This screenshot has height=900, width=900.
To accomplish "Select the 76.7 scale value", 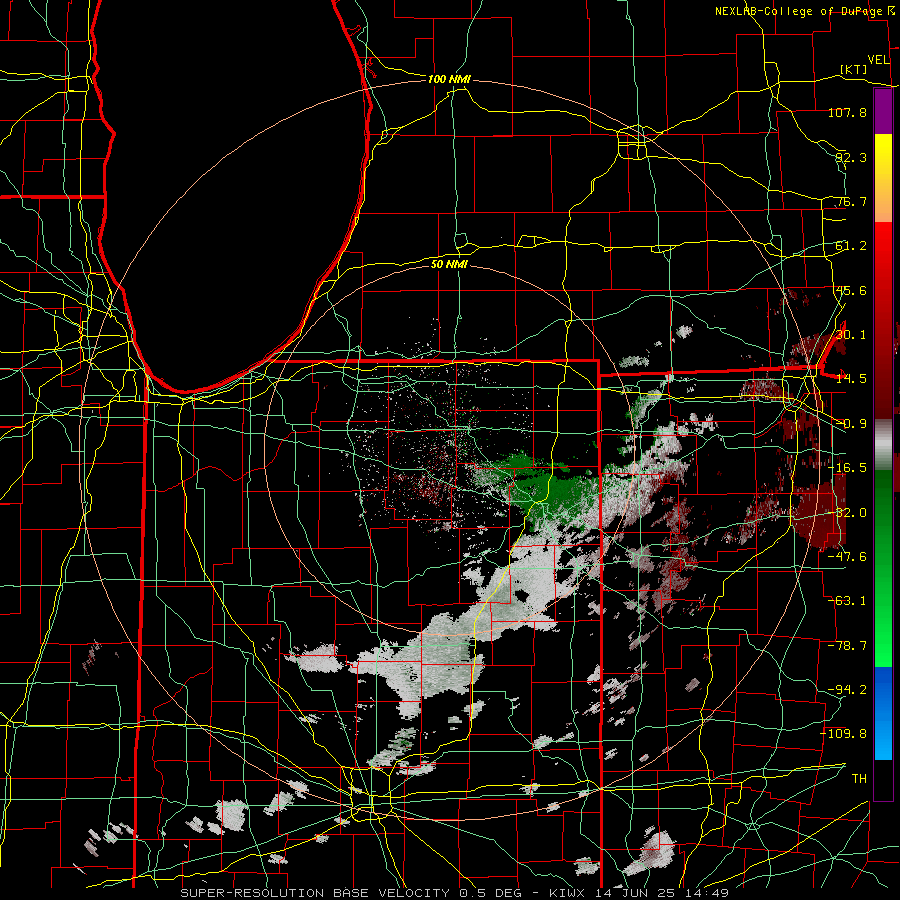I will [x=851, y=201].
